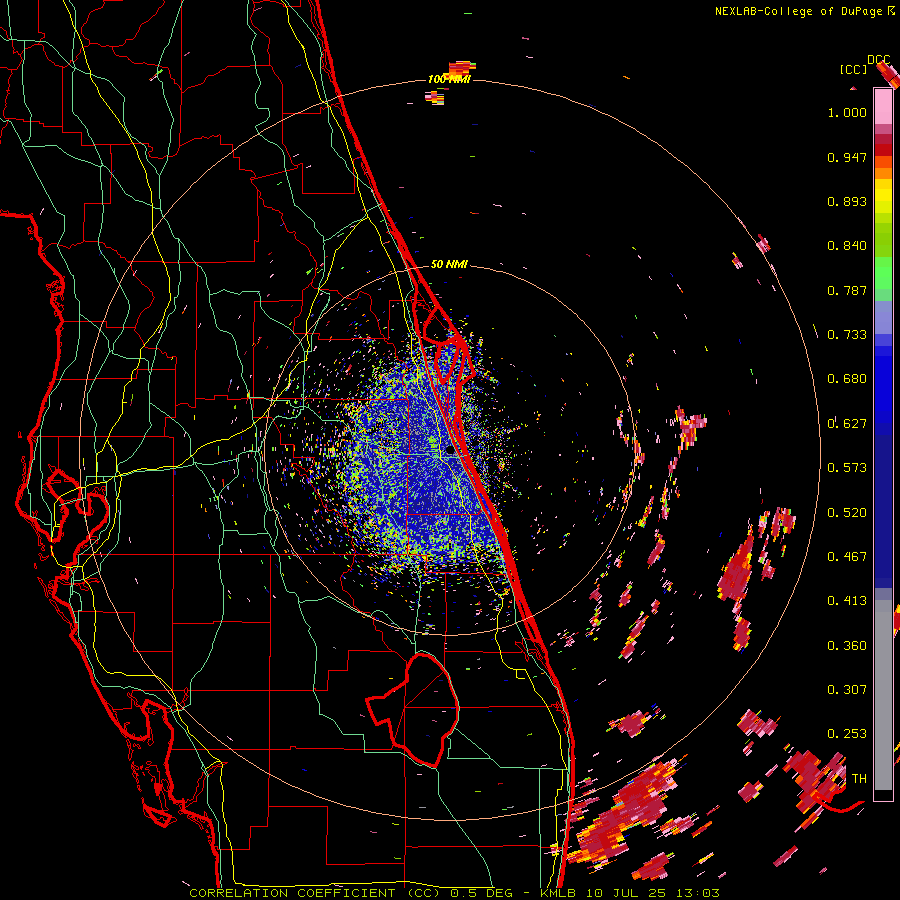Select the 0.573 scale value

coord(847,468)
